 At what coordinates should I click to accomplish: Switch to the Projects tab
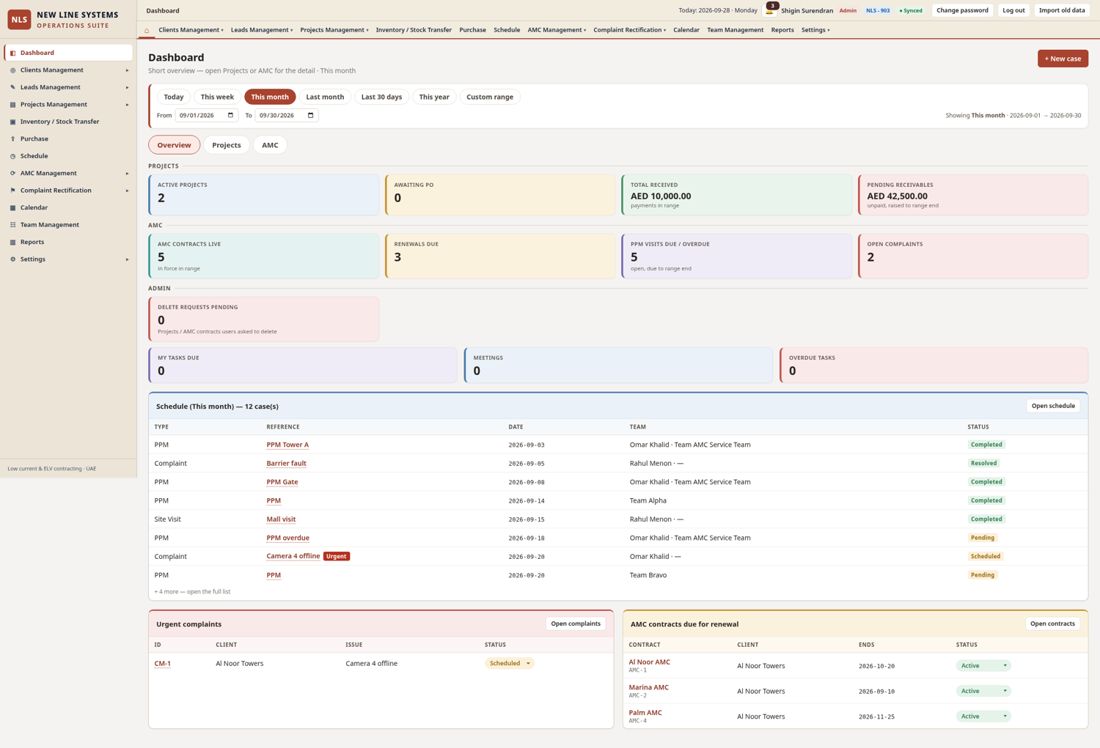point(226,145)
